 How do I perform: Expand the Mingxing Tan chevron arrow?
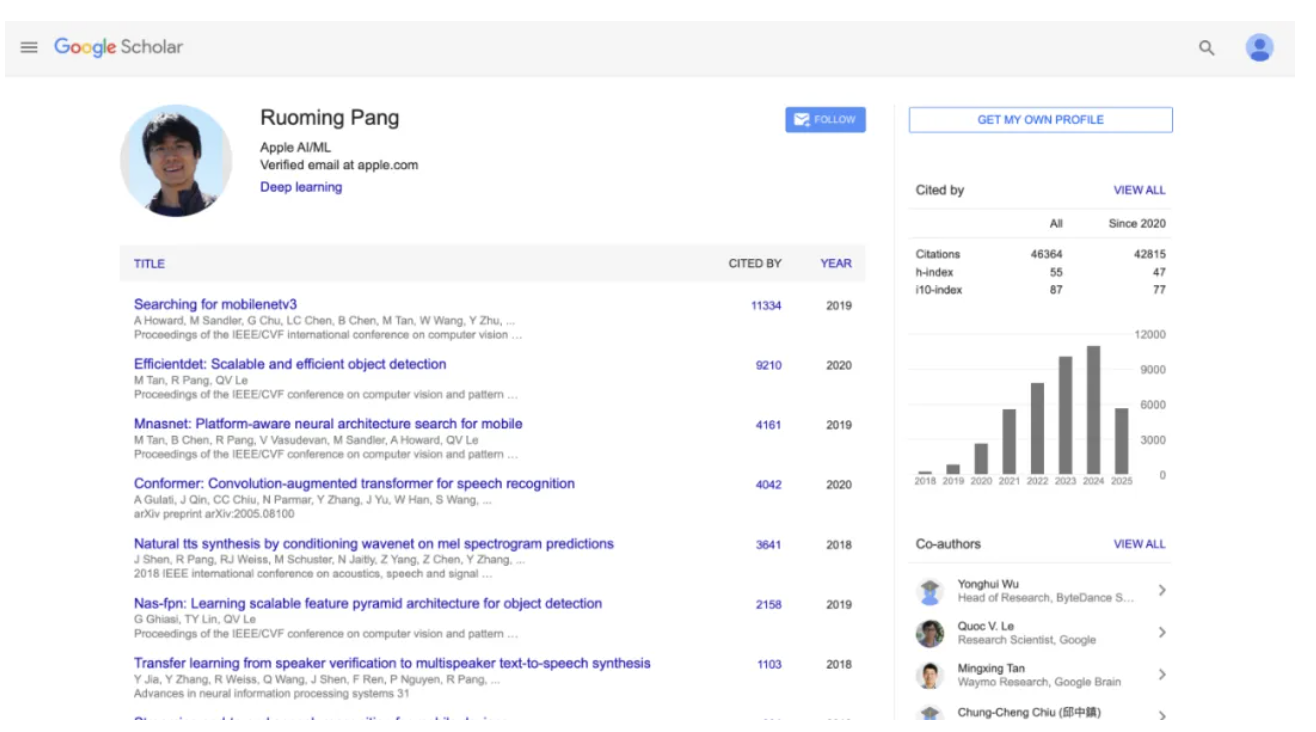click(1162, 675)
